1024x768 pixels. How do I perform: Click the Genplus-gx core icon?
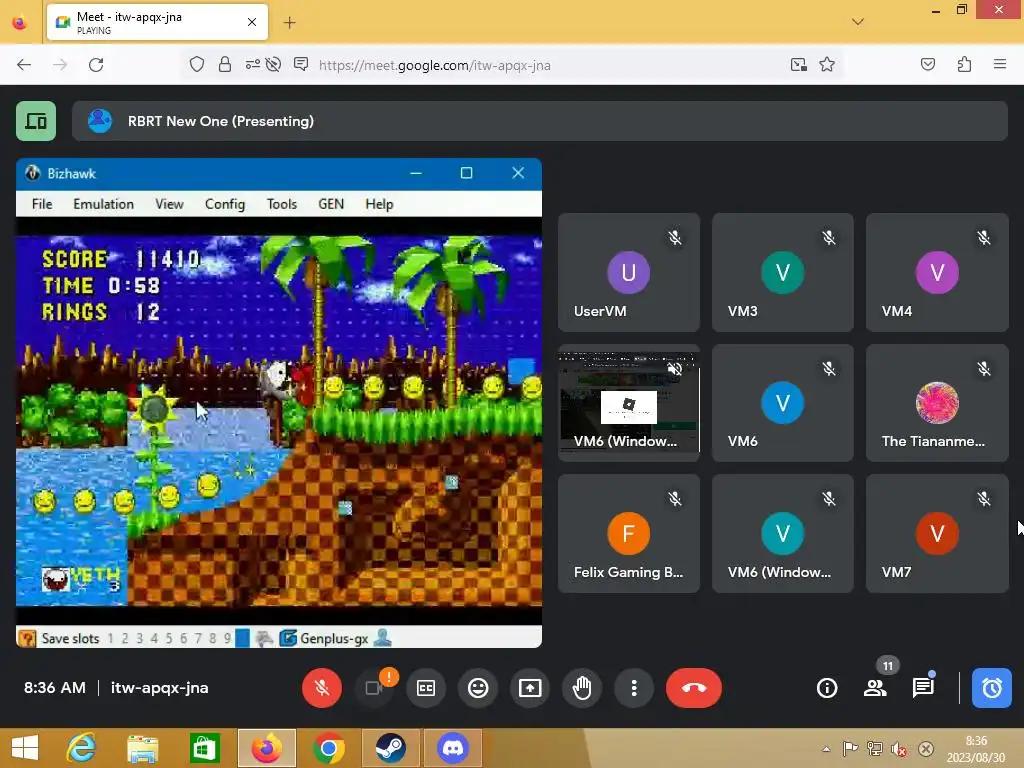tap(288, 638)
